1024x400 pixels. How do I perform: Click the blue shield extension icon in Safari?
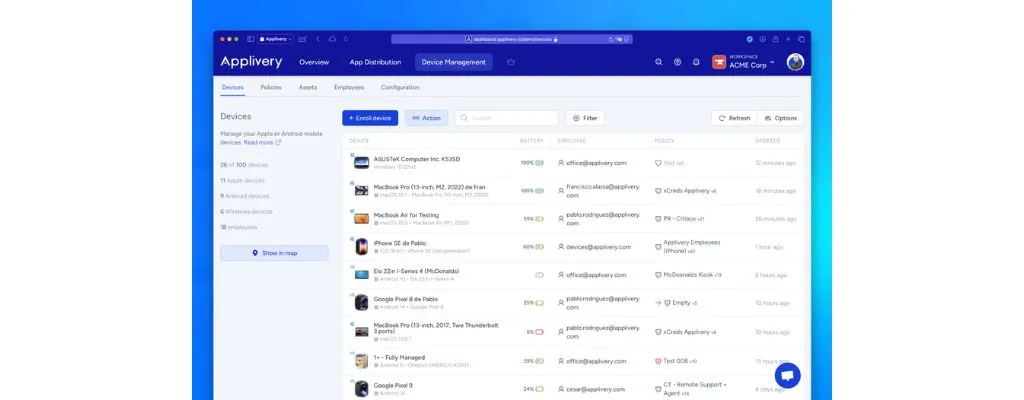750,39
